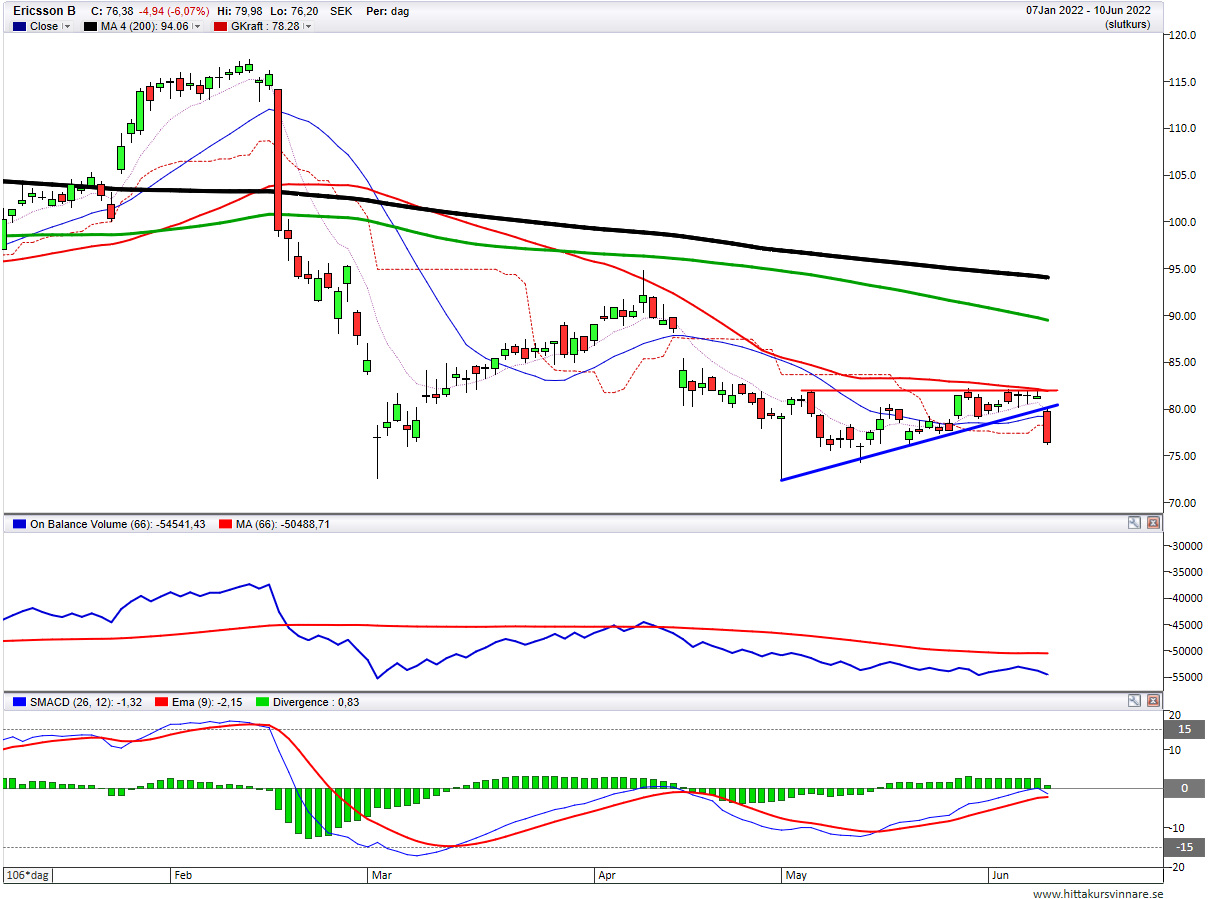
Task: Click the '106*dag' period box
Action: coord(27,875)
